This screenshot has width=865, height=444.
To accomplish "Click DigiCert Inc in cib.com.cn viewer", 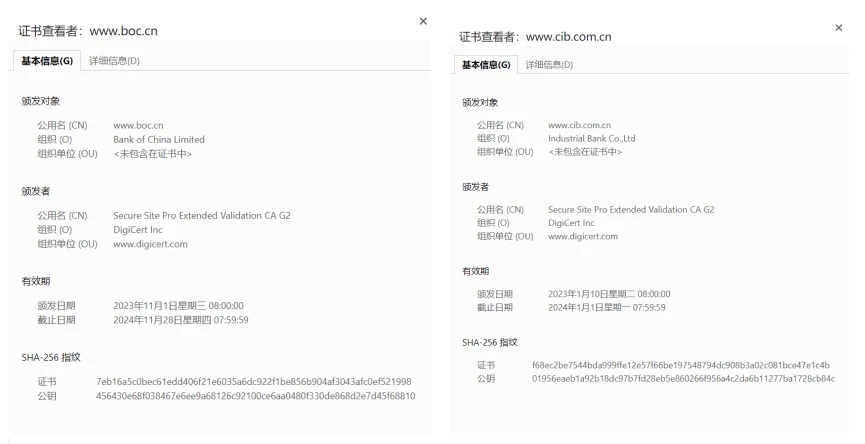I will coord(571,223).
